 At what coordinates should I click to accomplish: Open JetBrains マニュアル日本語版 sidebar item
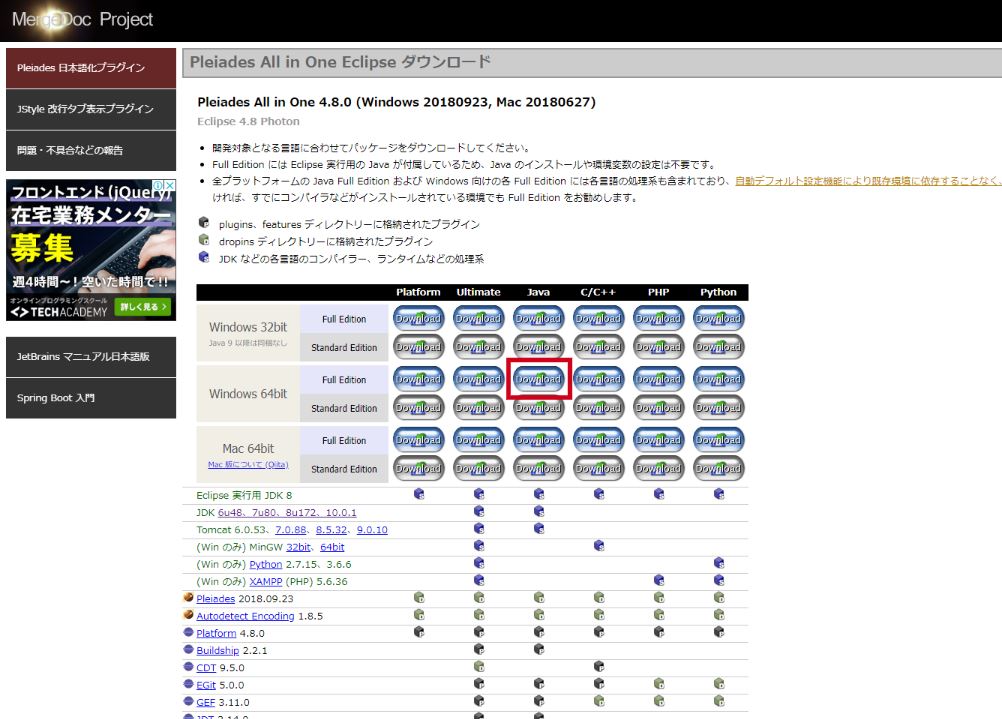[91, 357]
